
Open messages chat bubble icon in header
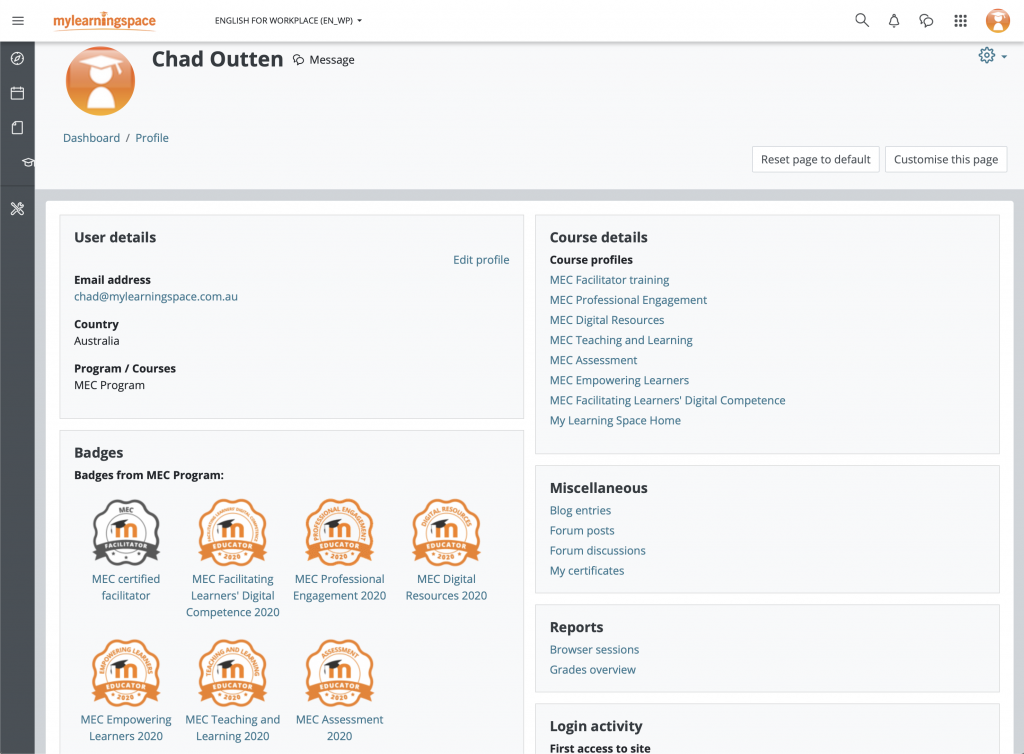coord(926,21)
